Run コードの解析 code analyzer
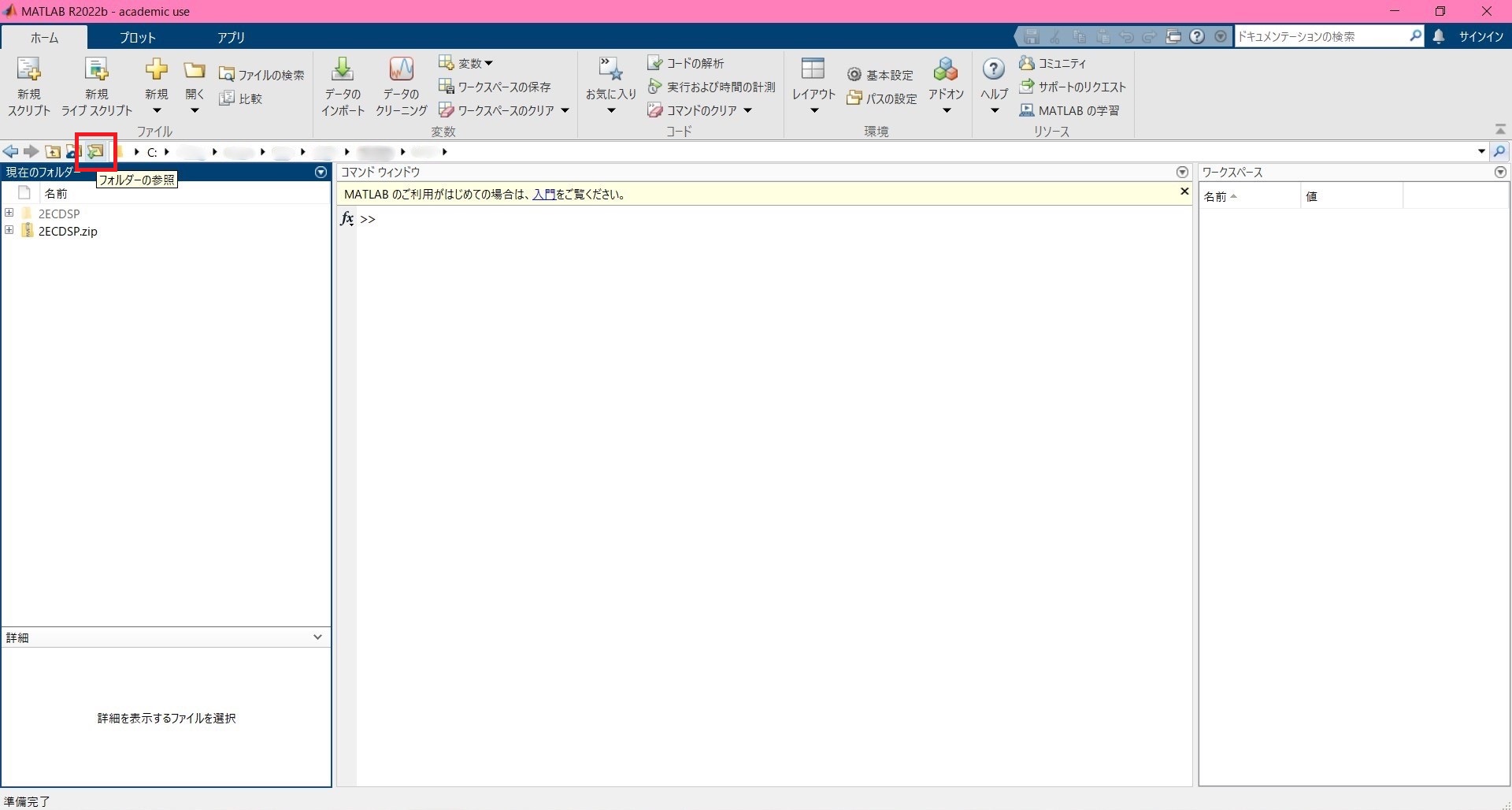This screenshot has width=1512, height=810. point(685,63)
